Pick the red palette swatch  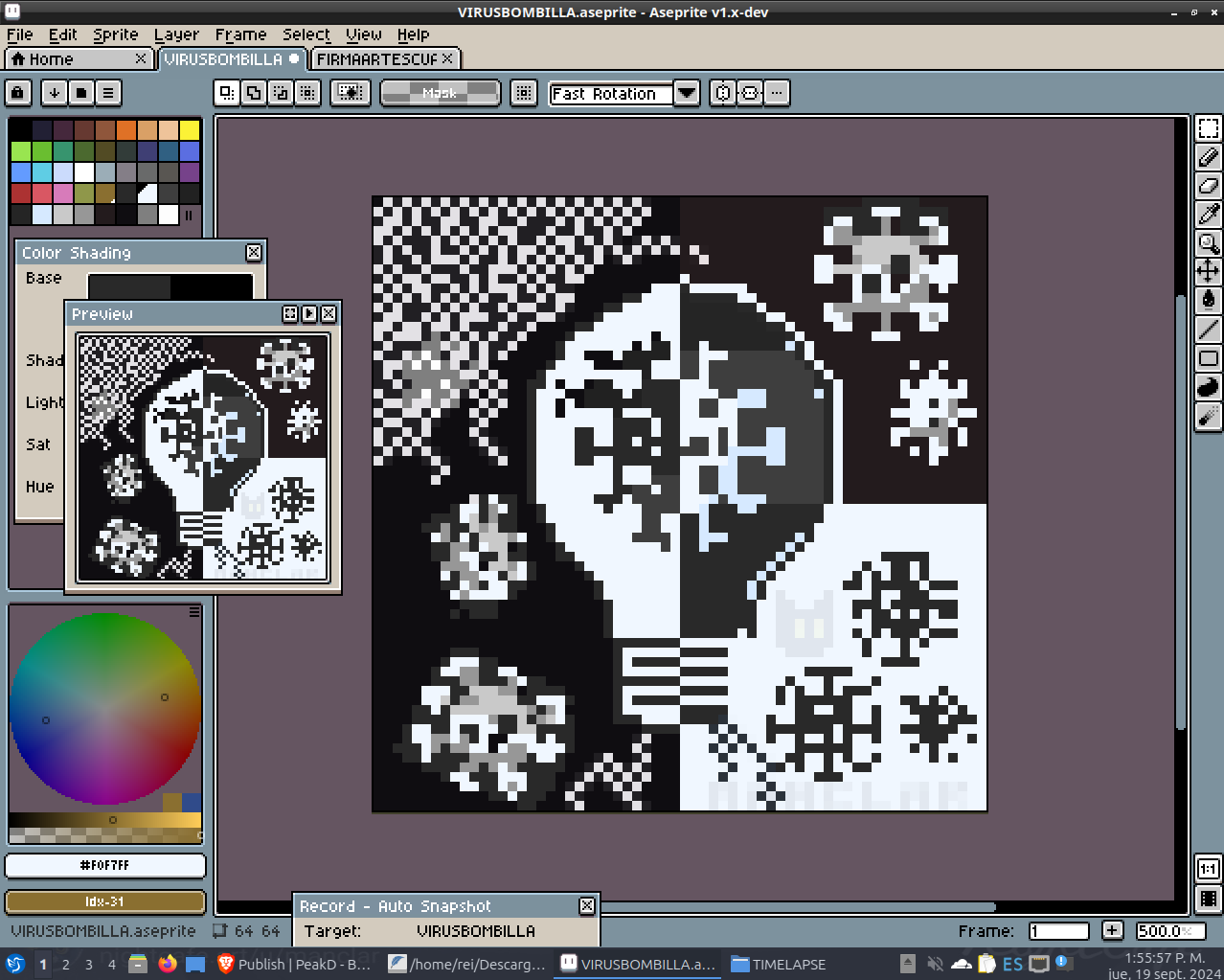click(21, 193)
